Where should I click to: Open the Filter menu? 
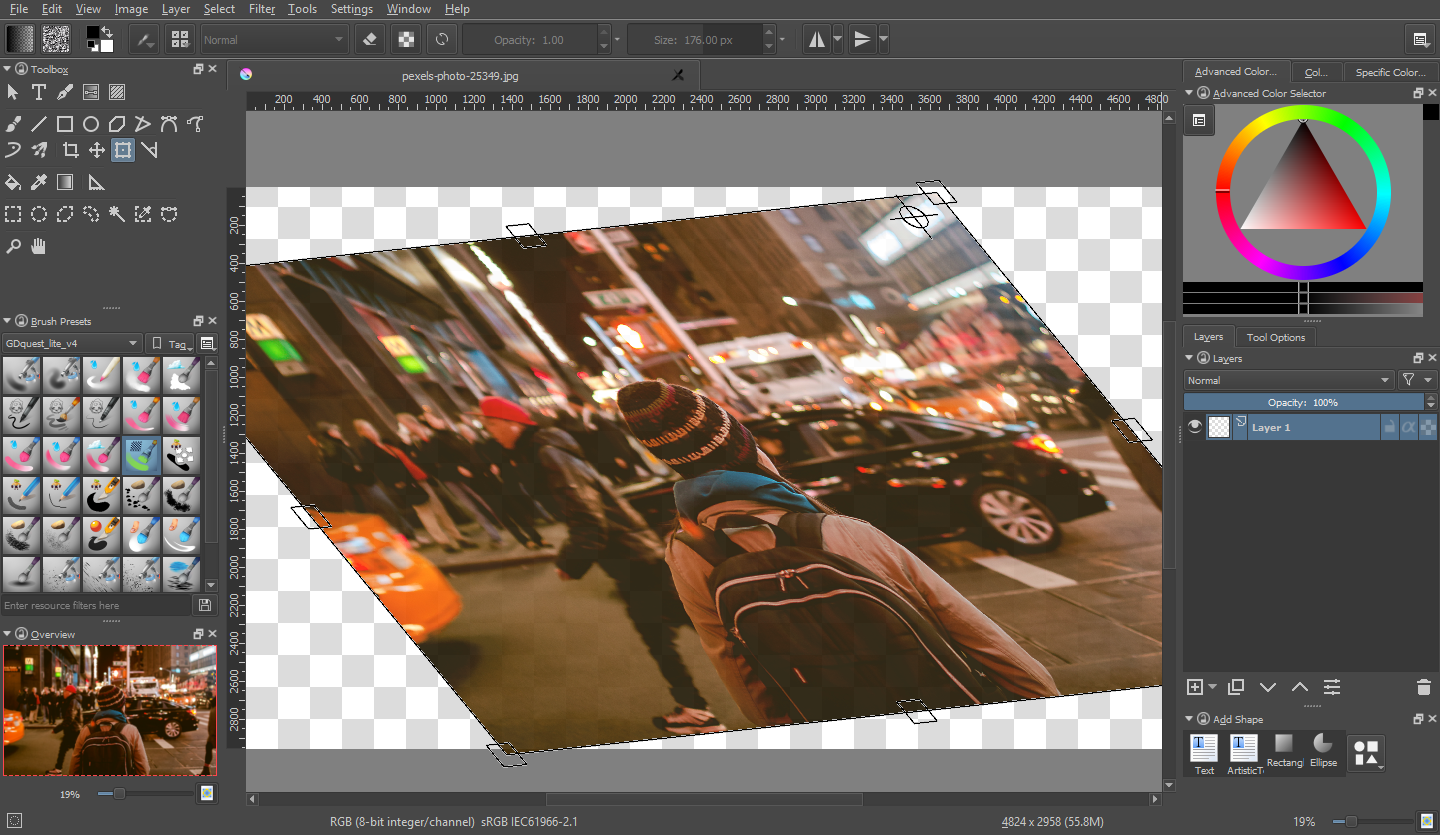click(x=261, y=9)
